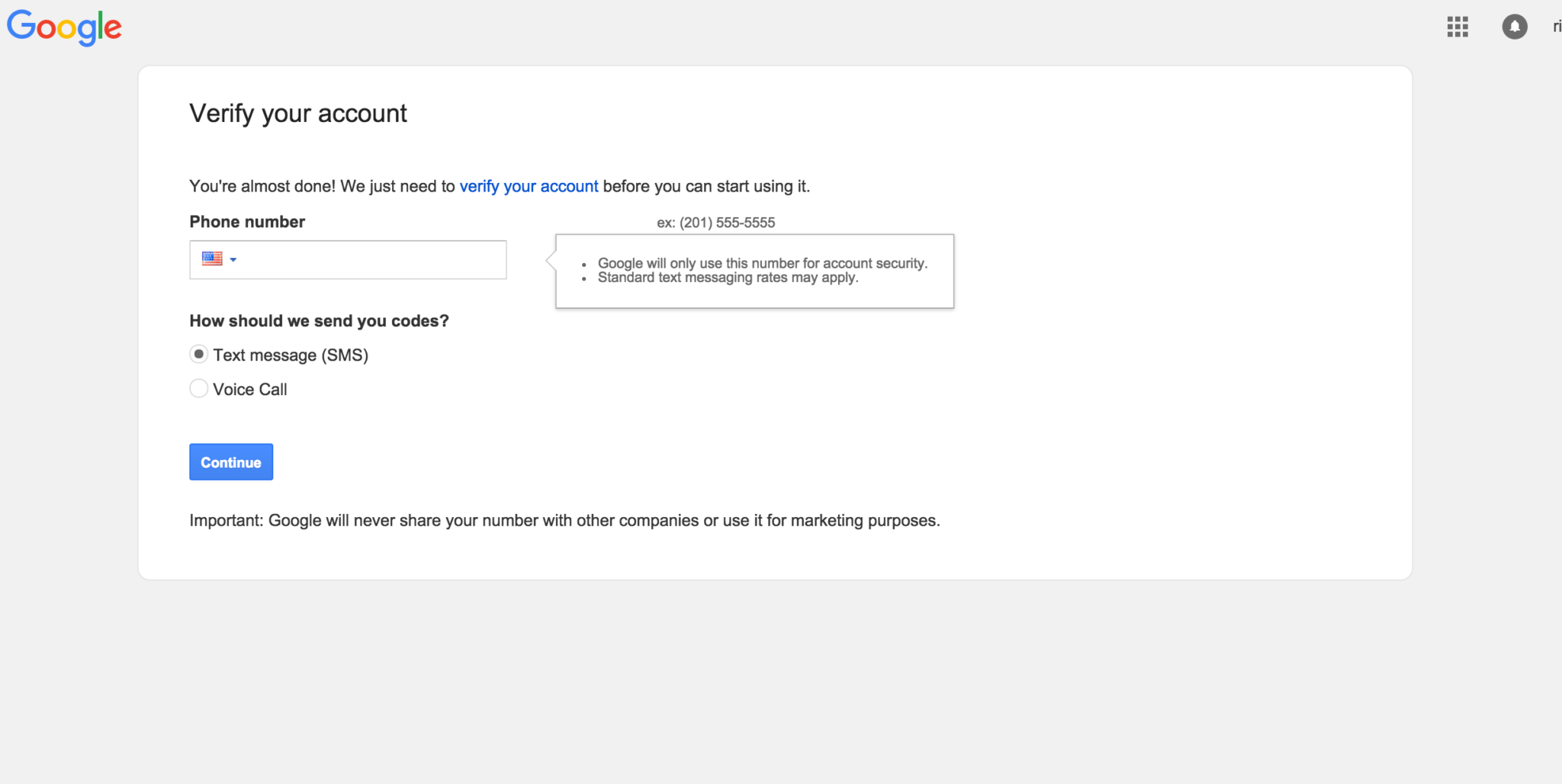Select the Voice Call option

[x=198, y=389]
